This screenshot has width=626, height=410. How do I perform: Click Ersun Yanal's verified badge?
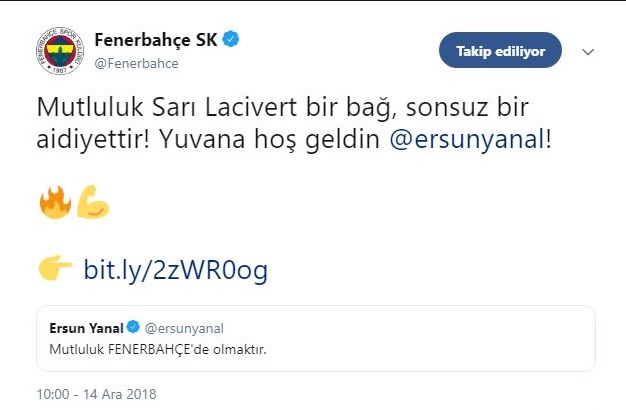133,327
